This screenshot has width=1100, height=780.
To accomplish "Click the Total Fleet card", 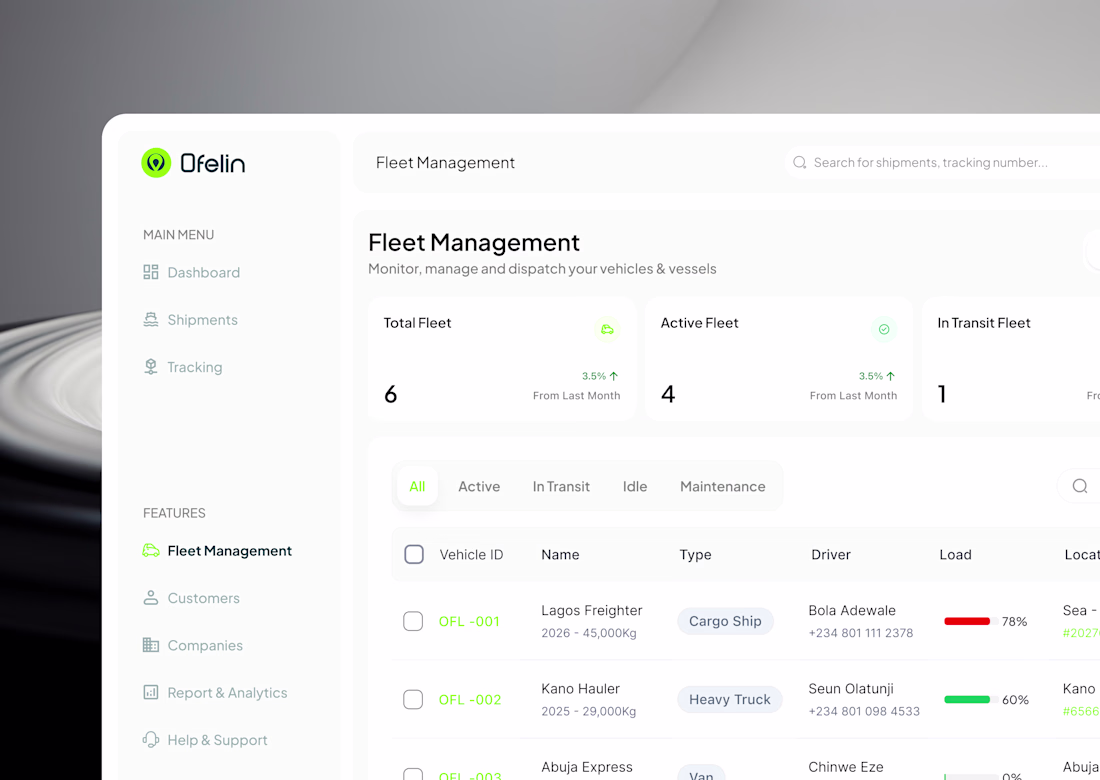I will pyautogui.click(x=502, y=358).
